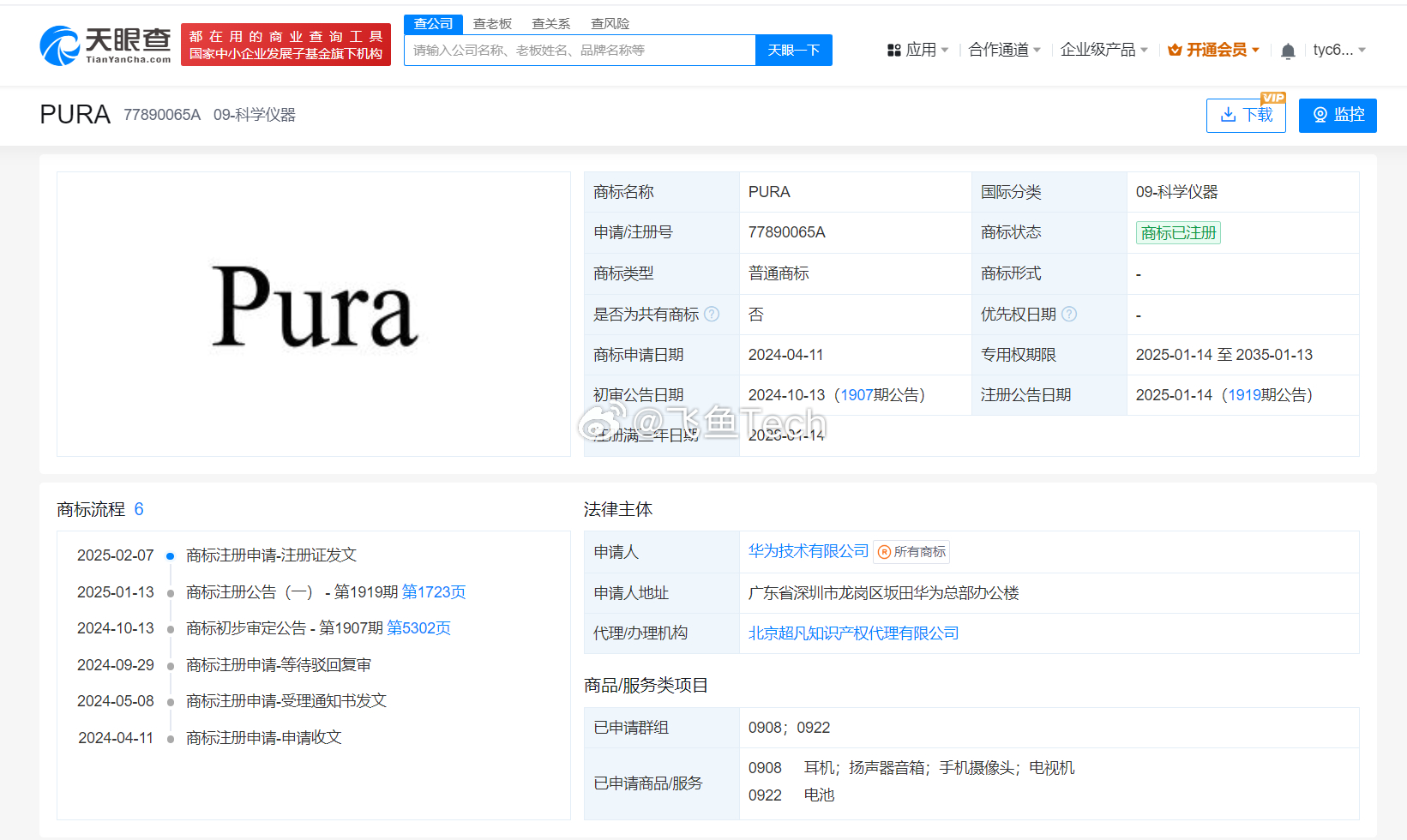Open the 开通会员 membership dropdown

tap(1214, 50)
